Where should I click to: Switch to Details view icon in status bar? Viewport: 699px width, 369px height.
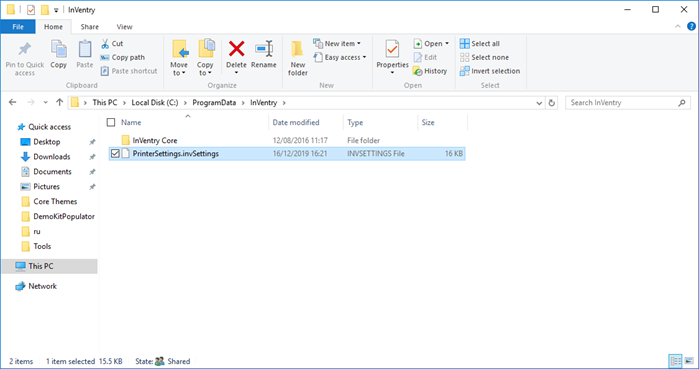coord(675,361)
